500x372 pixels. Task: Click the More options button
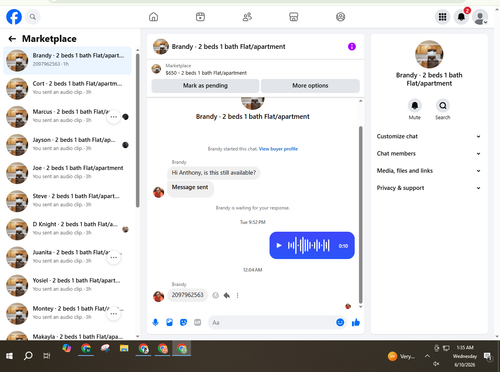point(310,86)
